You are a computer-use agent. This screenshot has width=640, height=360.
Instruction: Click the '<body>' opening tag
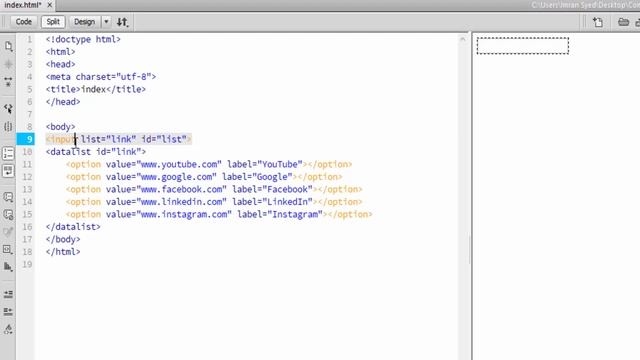click(60, 127)
